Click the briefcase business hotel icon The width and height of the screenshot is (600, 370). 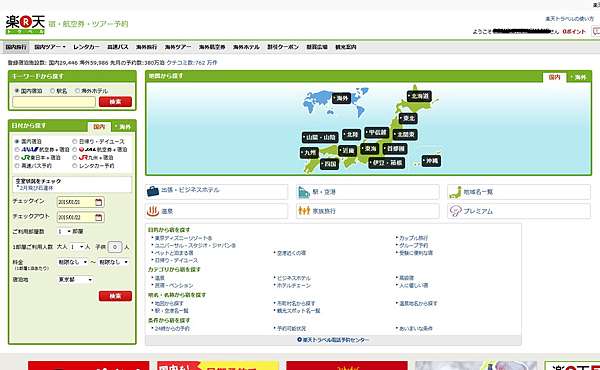click(x=152, y=191)
